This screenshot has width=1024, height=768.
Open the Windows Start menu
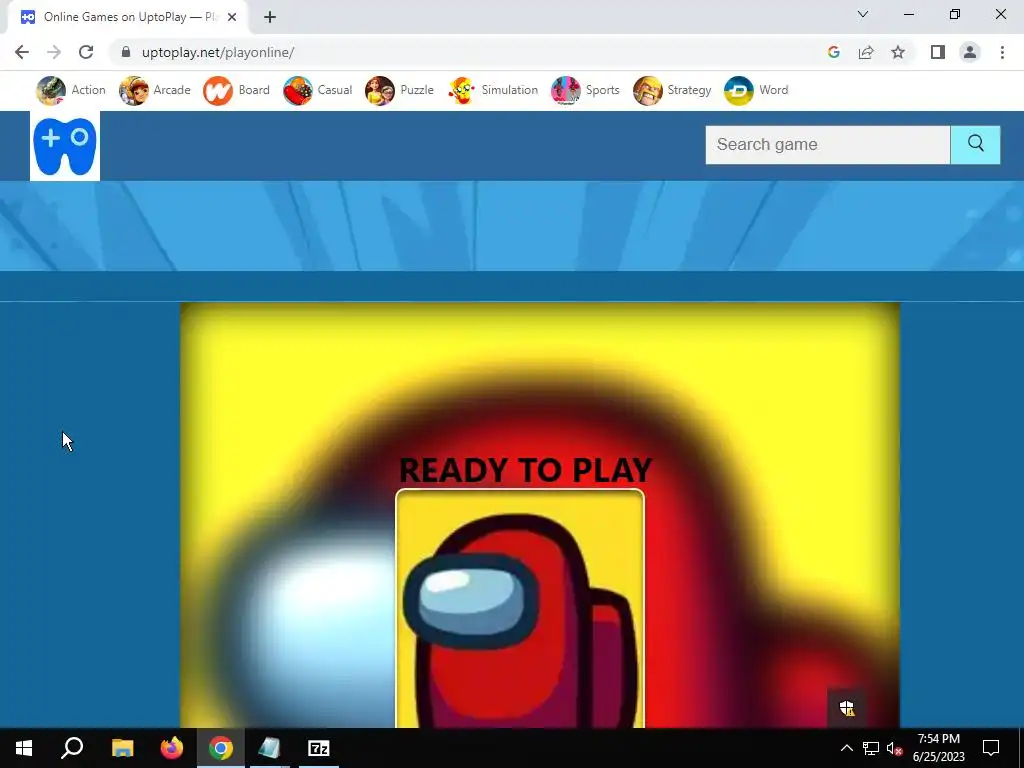pyautogui.click(x=24, y=748)
